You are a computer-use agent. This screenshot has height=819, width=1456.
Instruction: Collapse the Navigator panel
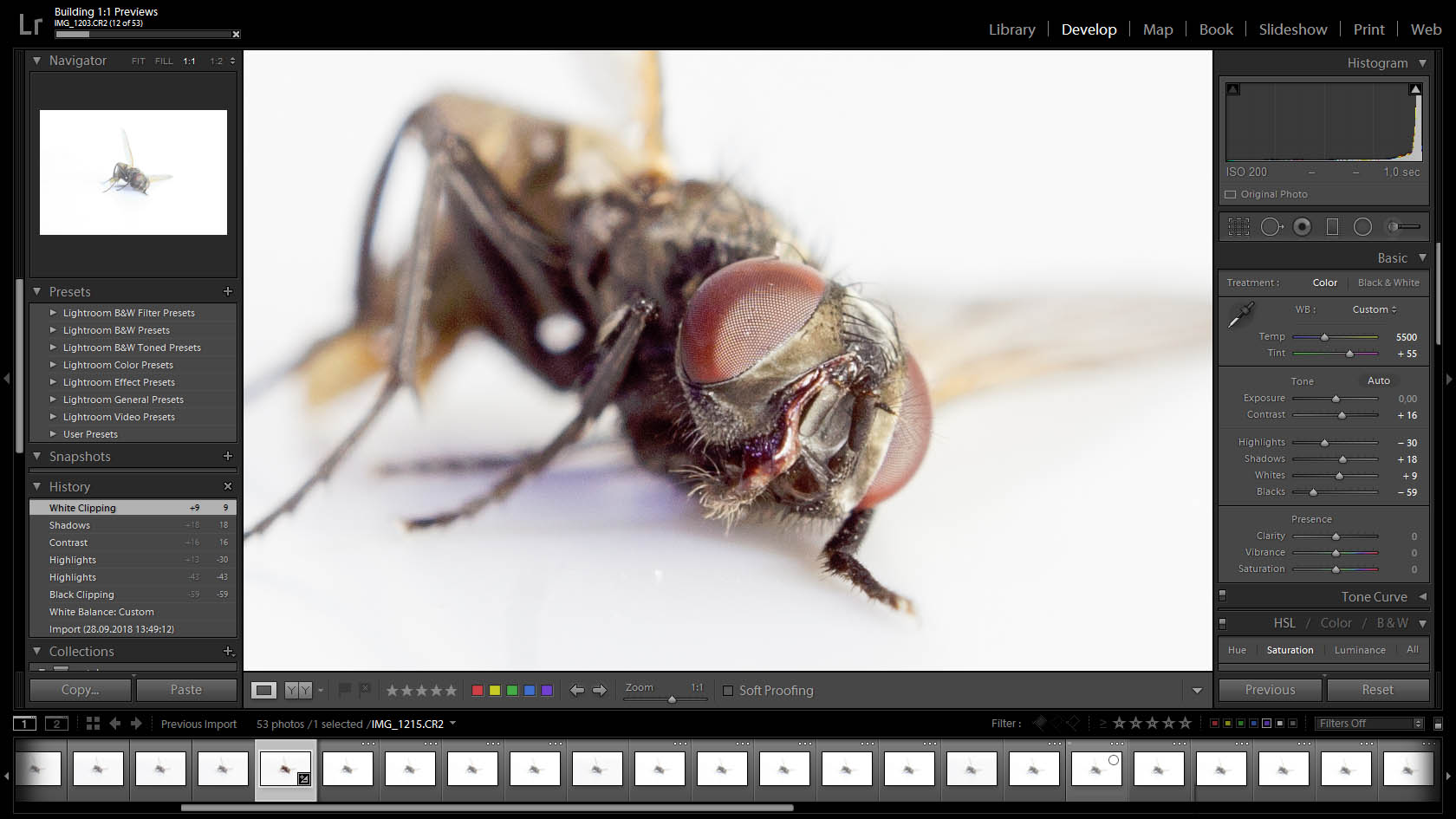pyautogui.click(x=36, y=61)
